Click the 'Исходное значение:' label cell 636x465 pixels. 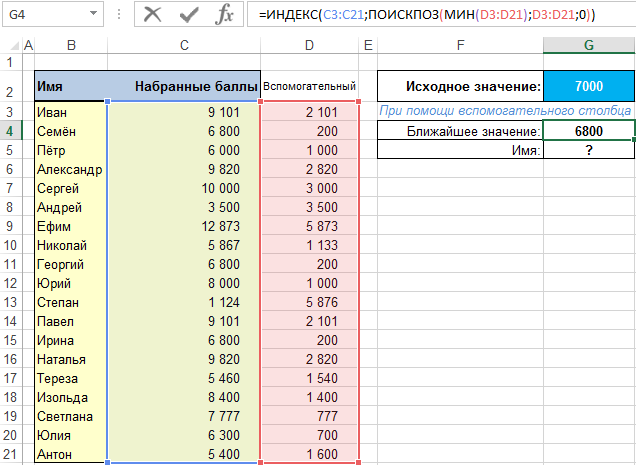coord(460,86)
